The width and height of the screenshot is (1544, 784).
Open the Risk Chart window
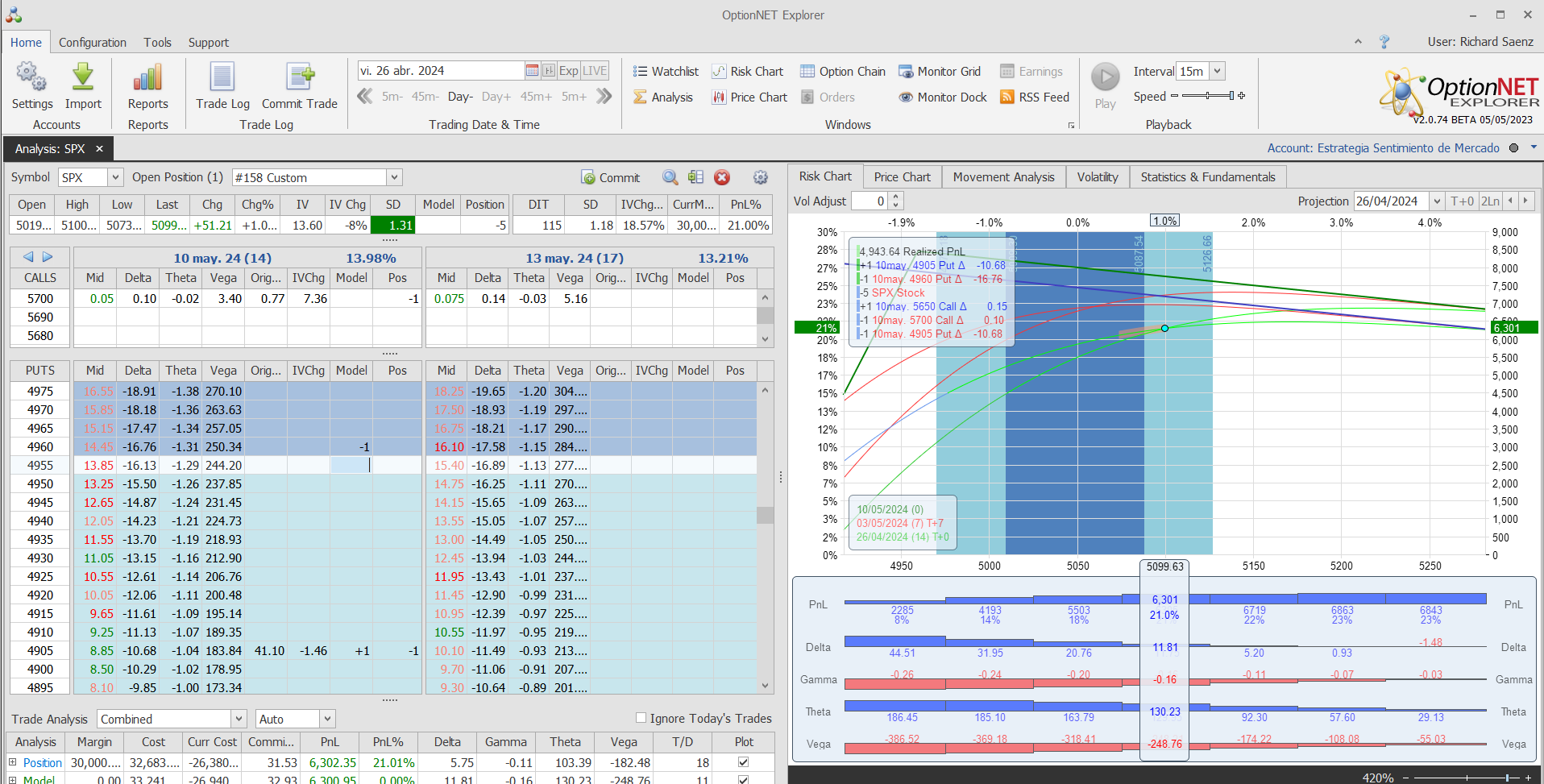click(748, 72)
